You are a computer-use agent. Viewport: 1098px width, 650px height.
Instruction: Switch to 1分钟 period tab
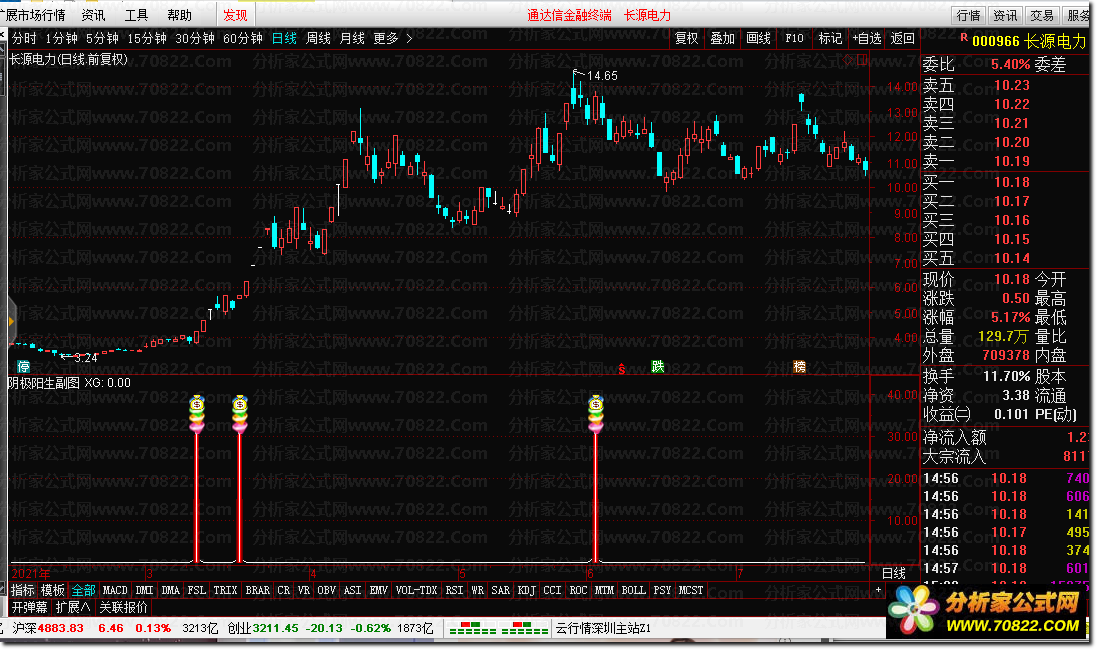62,39
